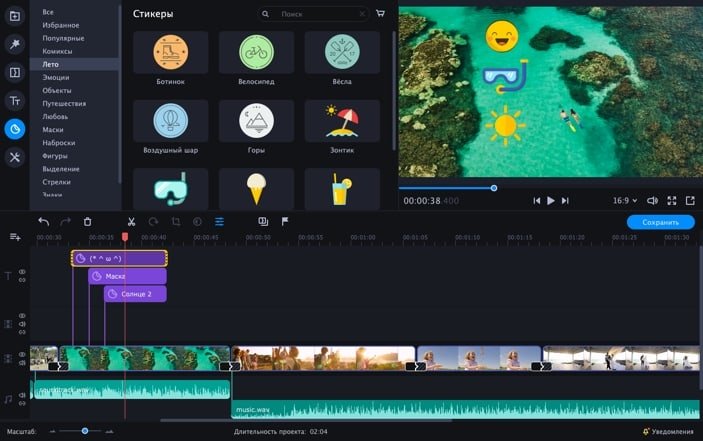Select the Путешествия sticker category
Screen dimensions: 703x441
pos(64,103)
